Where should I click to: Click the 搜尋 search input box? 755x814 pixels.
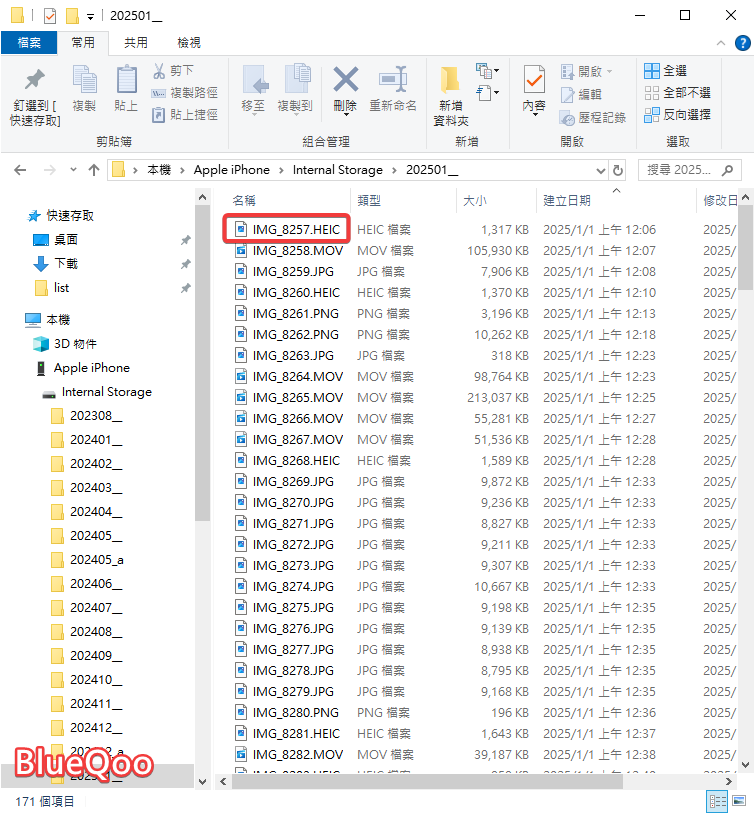[x=678, y=170]
